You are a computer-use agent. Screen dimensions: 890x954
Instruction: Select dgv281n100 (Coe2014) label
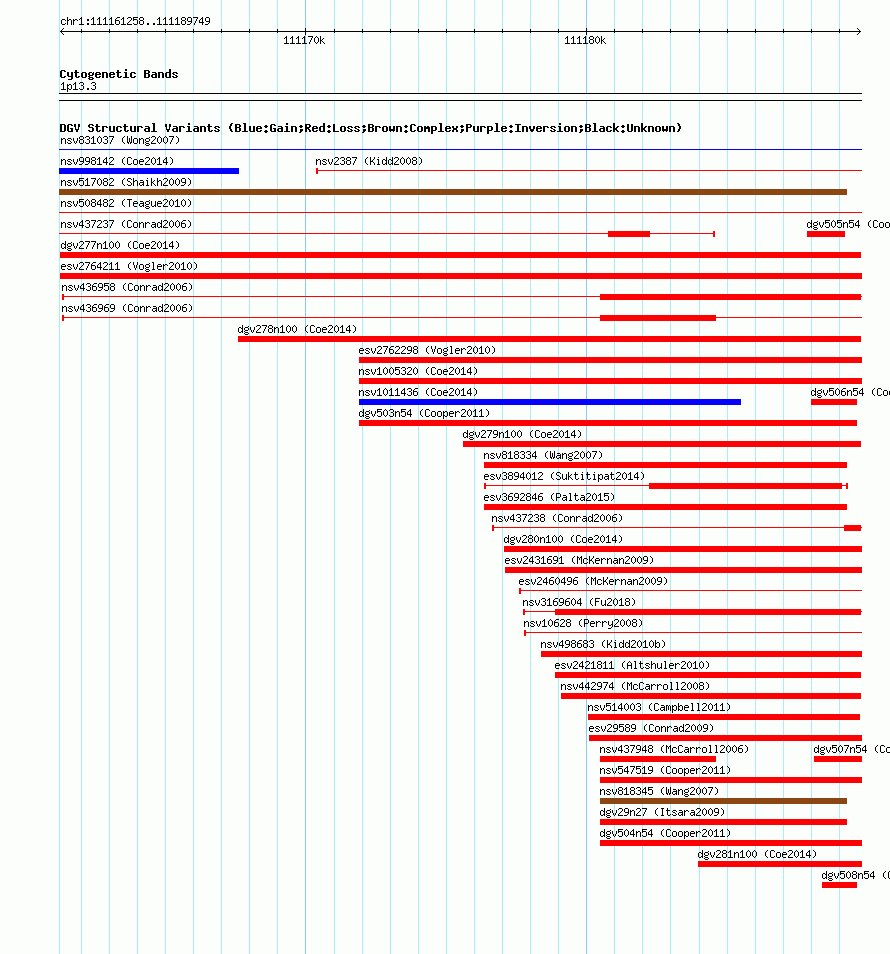(x=757, y=854)
